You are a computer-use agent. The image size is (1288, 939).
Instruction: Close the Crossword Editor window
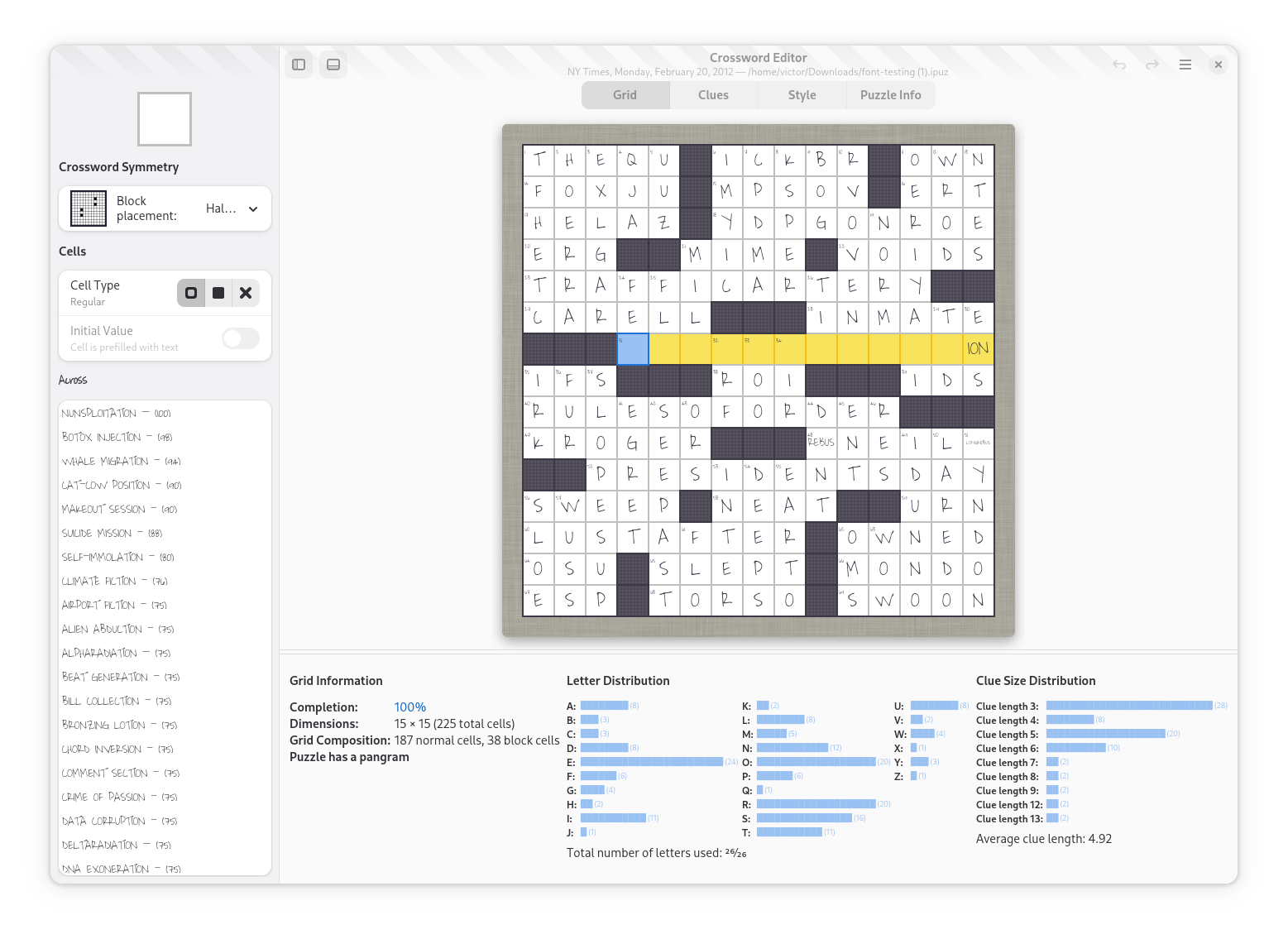click(x=1219, y=65)
